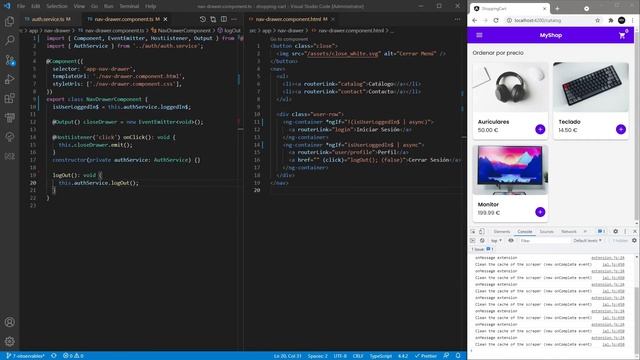Add Monitor to the cart
Viewport: 640px width, 360px height.
coord(540,212)
